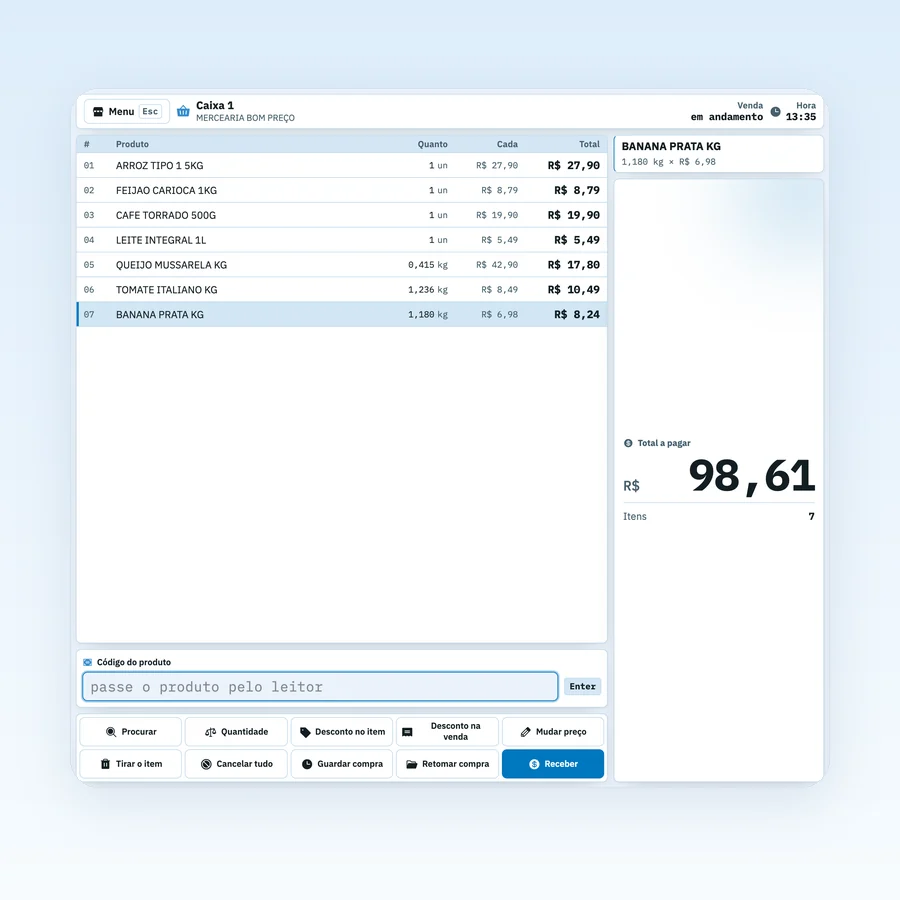The width and height of the screenshot is (900, 900).
Task: Select the CAFE TORRADO 500G row
Action: click(x=342, y=215)
